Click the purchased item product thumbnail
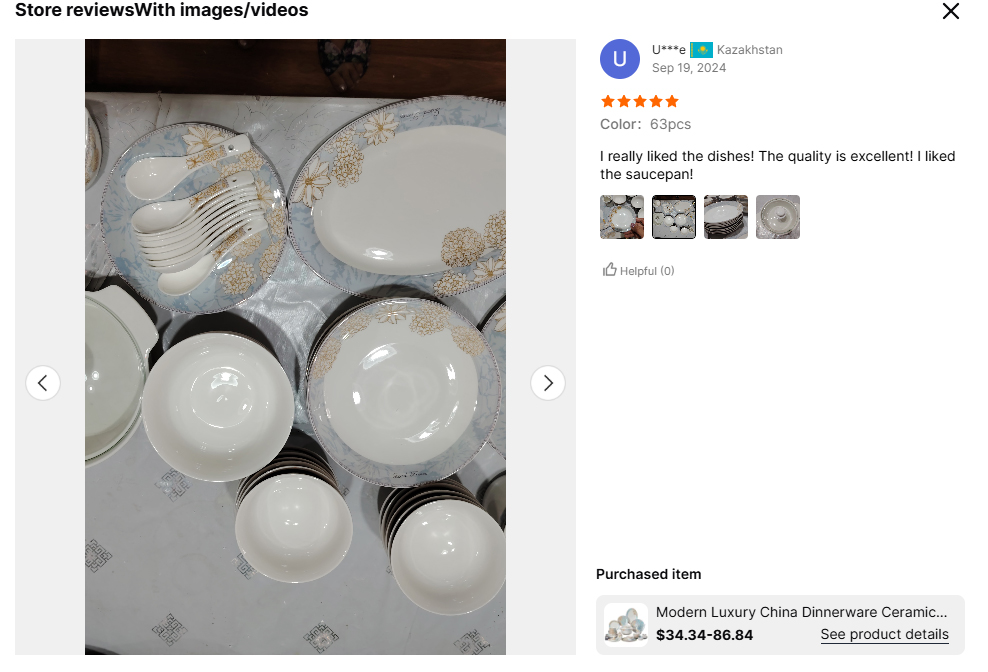The height and width of the screenshot is (672, 988). point(626,624)
